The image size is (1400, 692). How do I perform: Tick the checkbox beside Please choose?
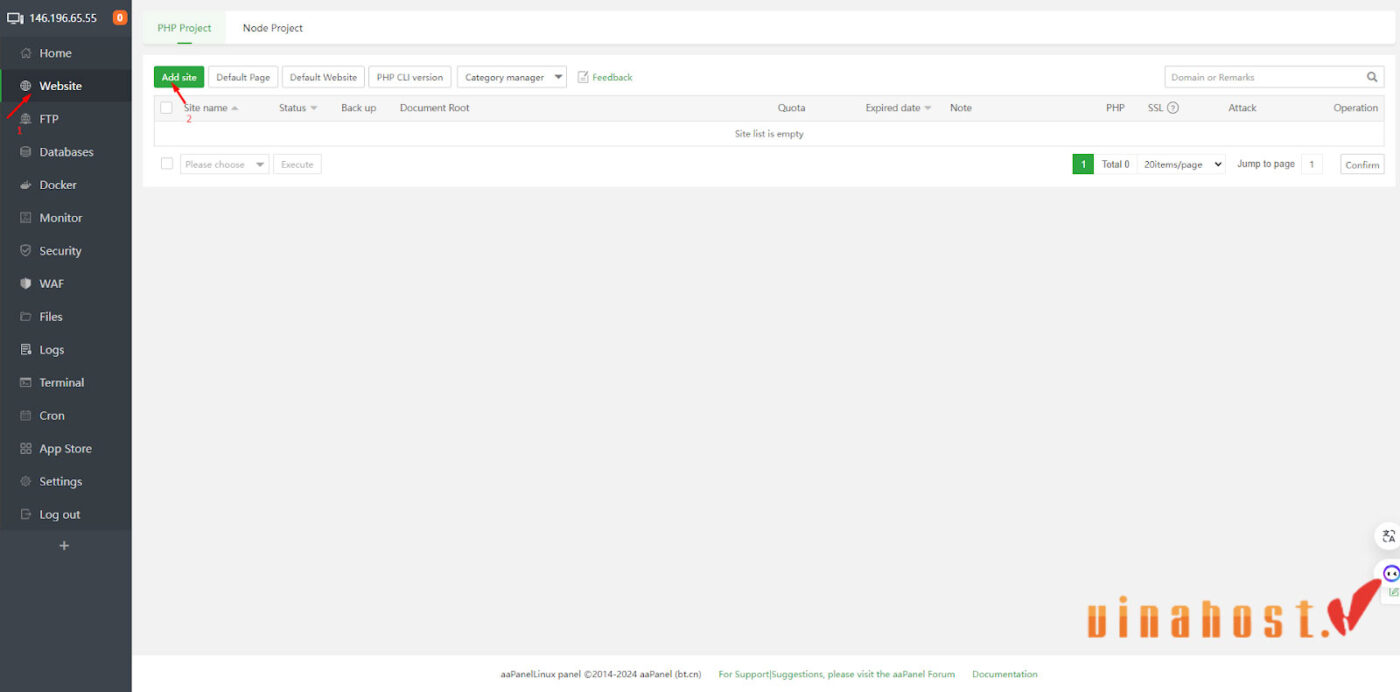(x=167, y=164)
